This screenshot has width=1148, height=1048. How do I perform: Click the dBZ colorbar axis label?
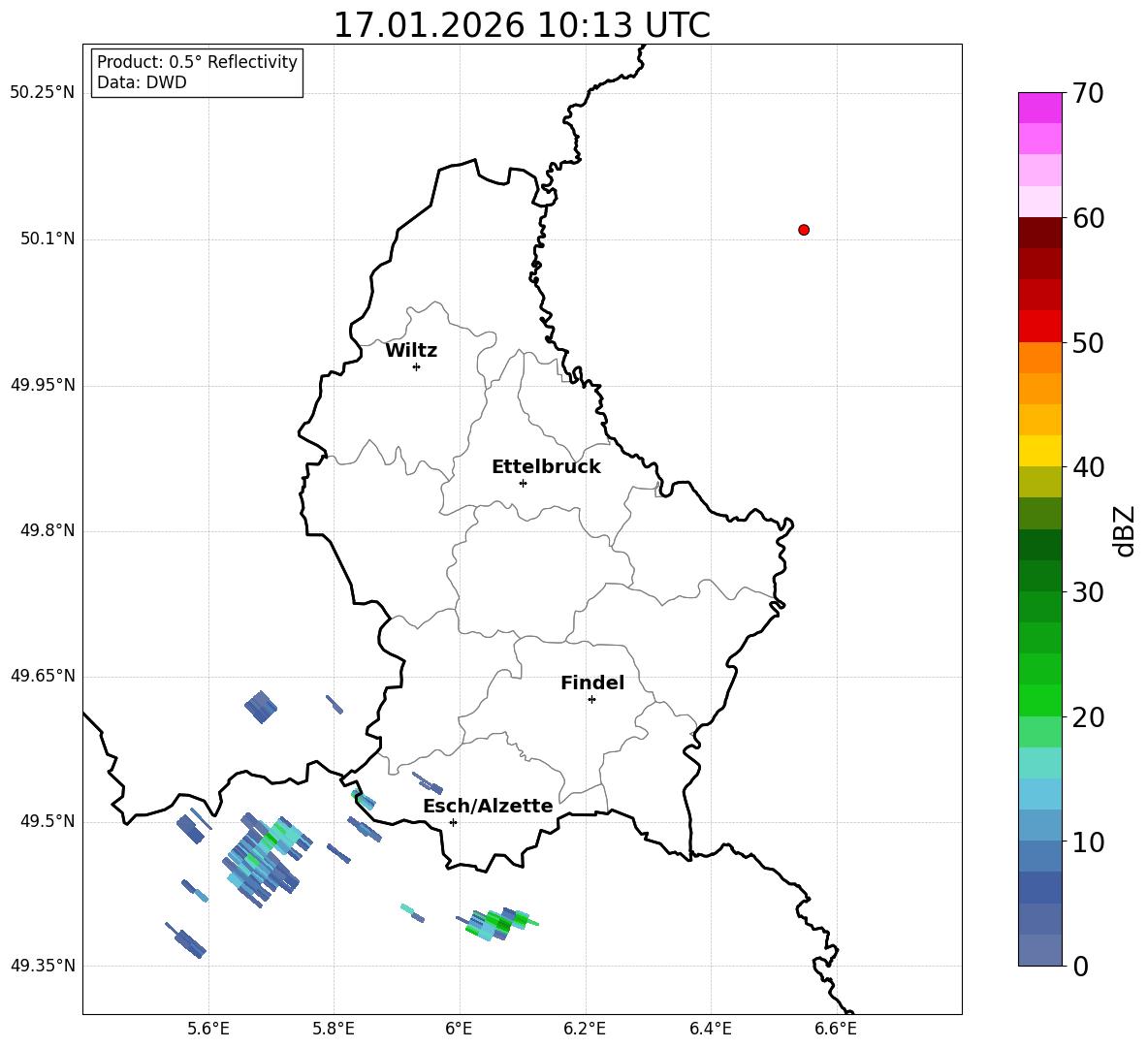[1126, 530]
